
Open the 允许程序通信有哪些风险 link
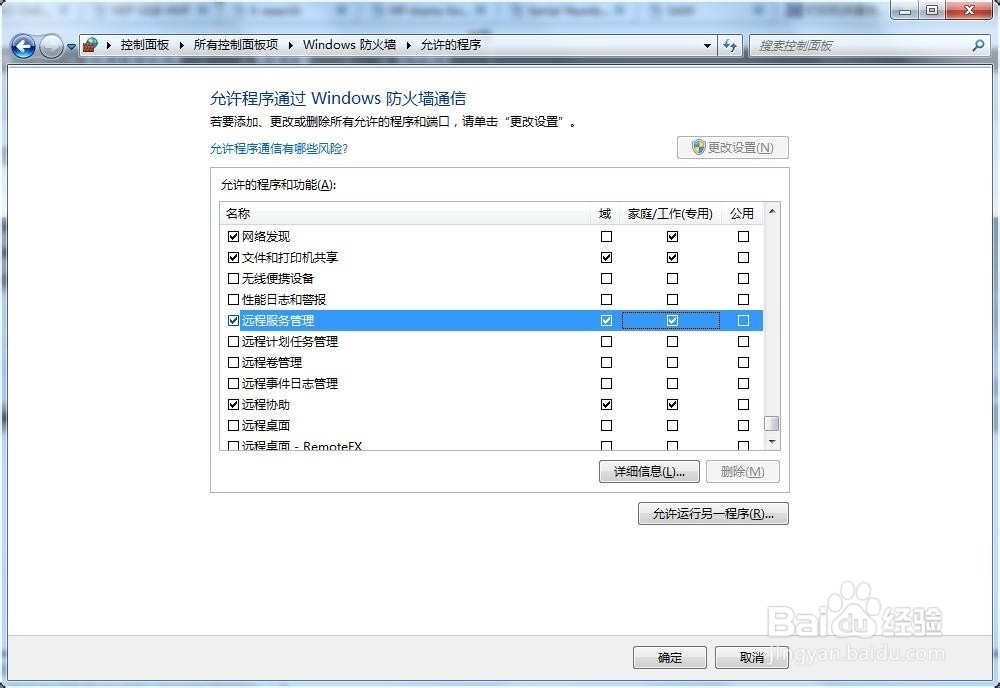pyautogui.click(x=279, y=149)
